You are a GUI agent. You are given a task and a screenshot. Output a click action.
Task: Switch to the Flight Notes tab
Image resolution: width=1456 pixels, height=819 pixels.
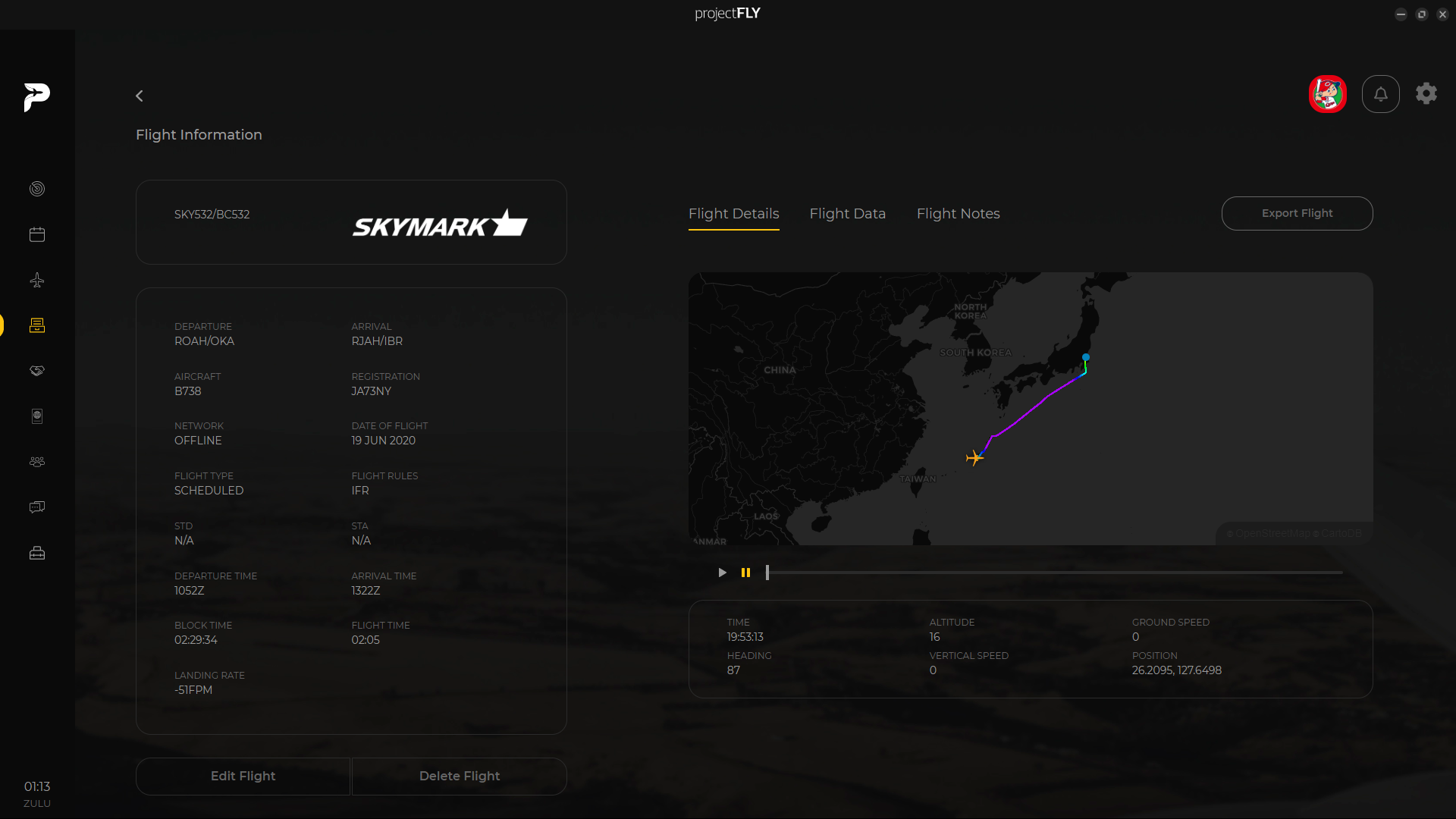click(958, 214)
